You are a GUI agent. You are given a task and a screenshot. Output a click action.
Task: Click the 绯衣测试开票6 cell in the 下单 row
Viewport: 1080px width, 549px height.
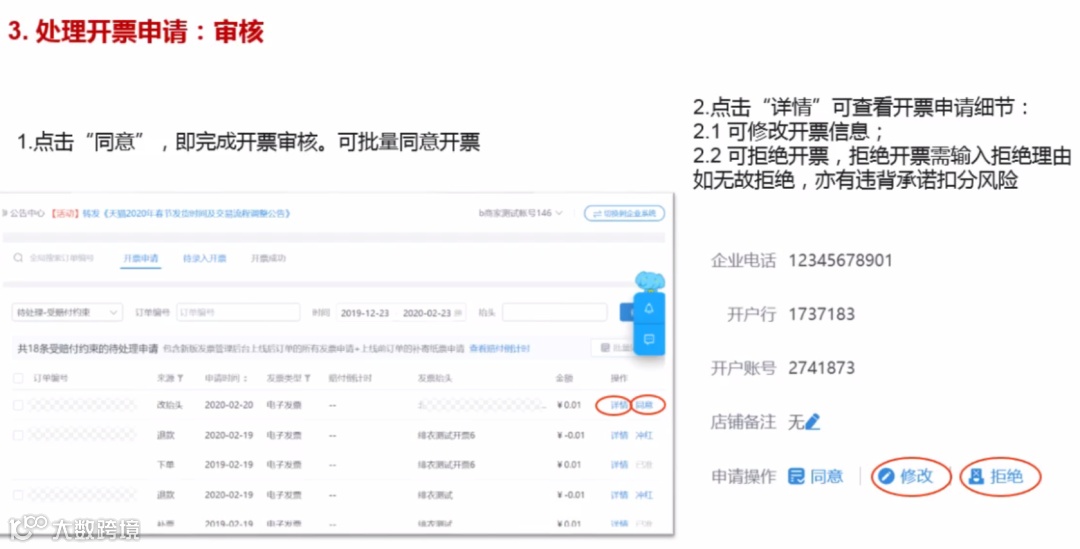[x=446, y=465]
